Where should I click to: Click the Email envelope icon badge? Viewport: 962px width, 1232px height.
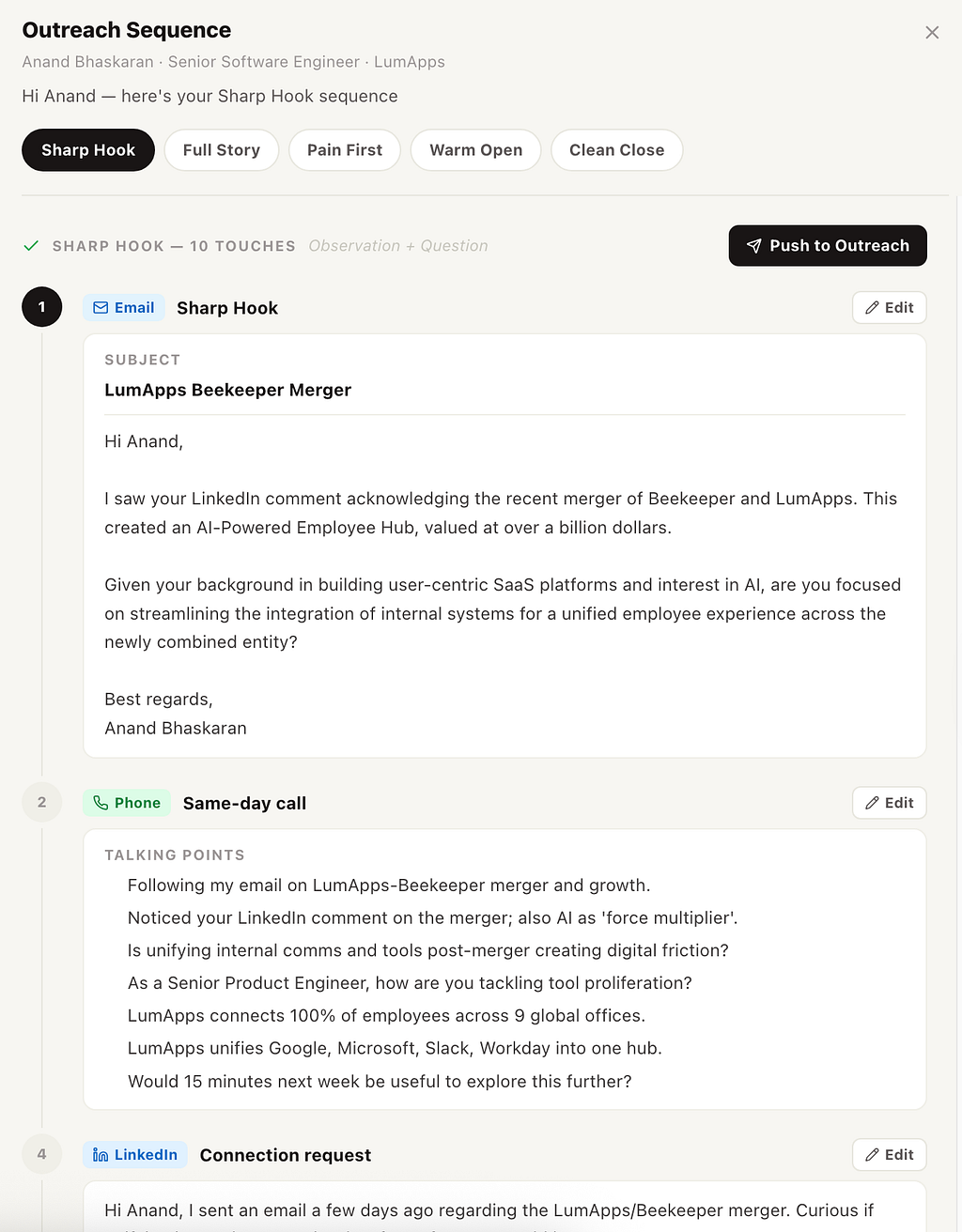pos(101,308)
